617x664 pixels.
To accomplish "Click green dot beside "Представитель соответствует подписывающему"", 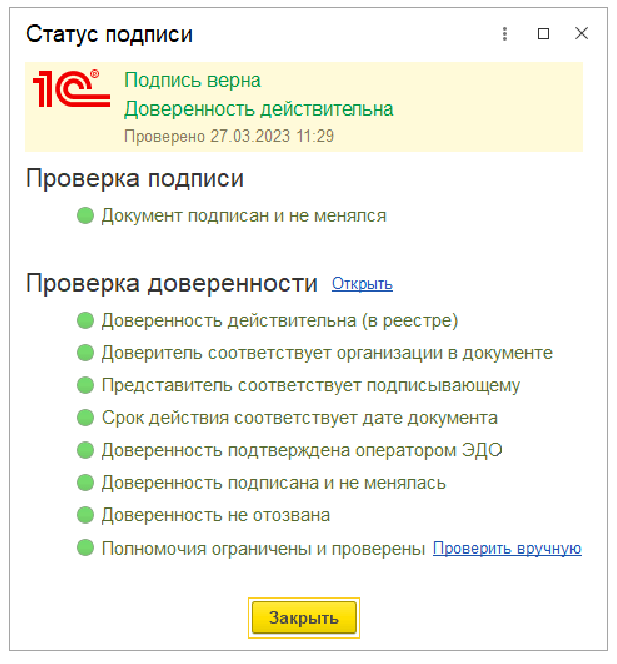I will coord(85,386).
